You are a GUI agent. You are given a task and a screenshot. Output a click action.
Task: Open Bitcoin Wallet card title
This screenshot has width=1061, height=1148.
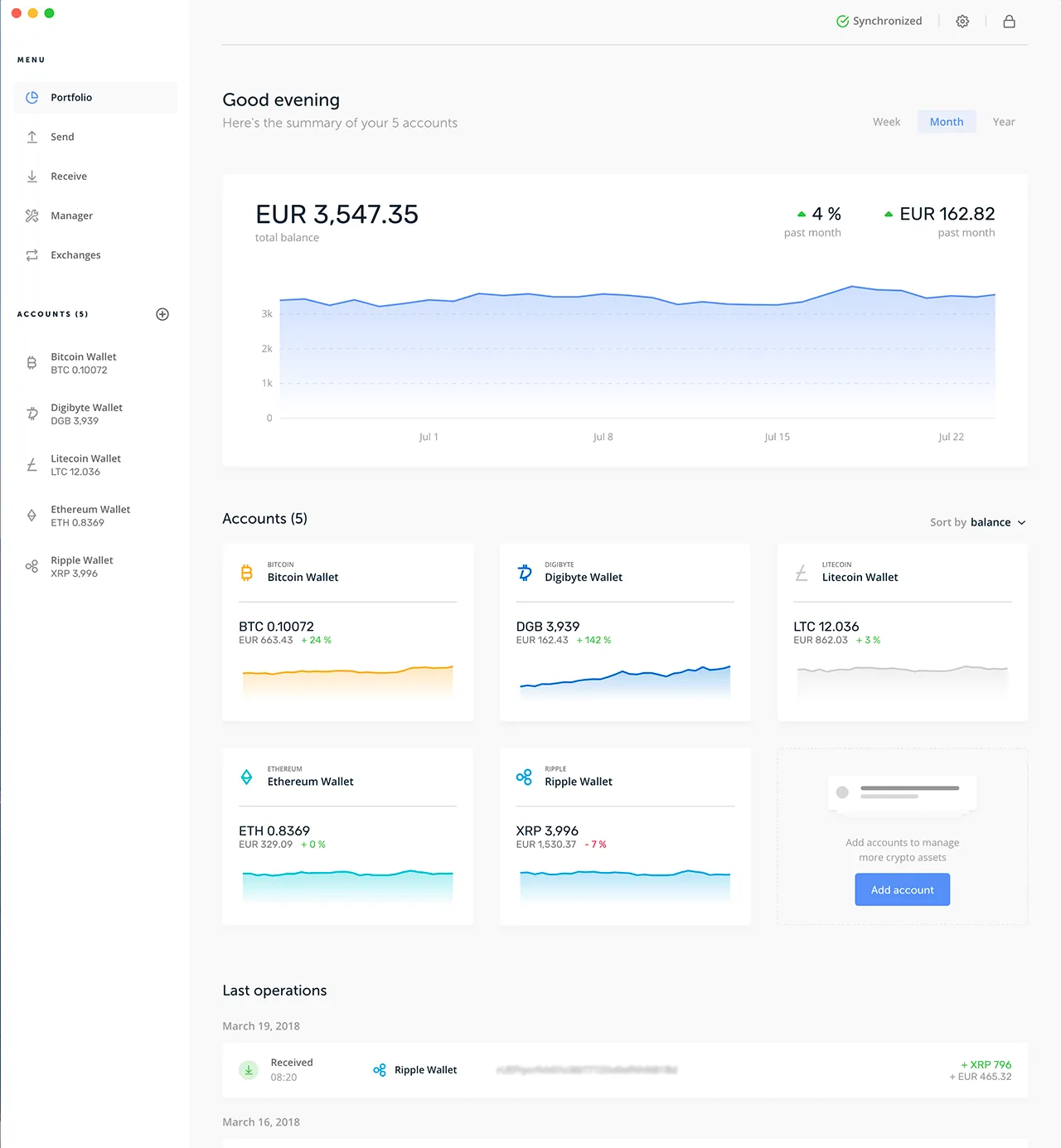point(303,577)
